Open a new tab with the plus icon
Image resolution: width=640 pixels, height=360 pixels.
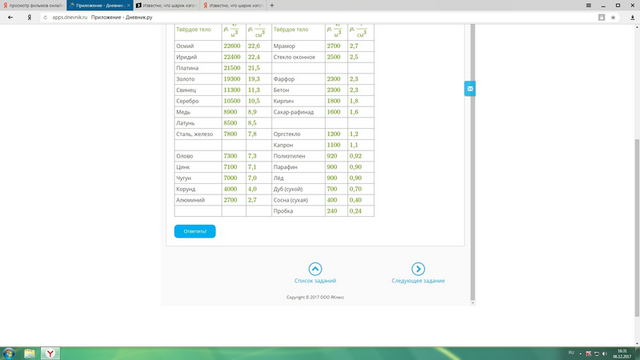click(272, 5)
